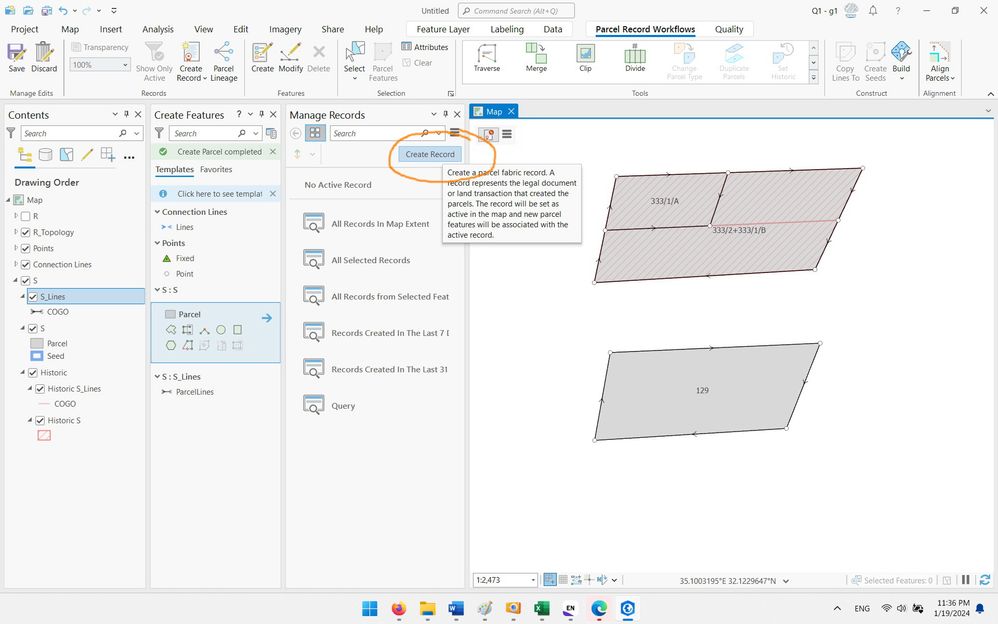Click the Parcel gray symbol swatch
998x624 pixels.
tap(37, 343)
